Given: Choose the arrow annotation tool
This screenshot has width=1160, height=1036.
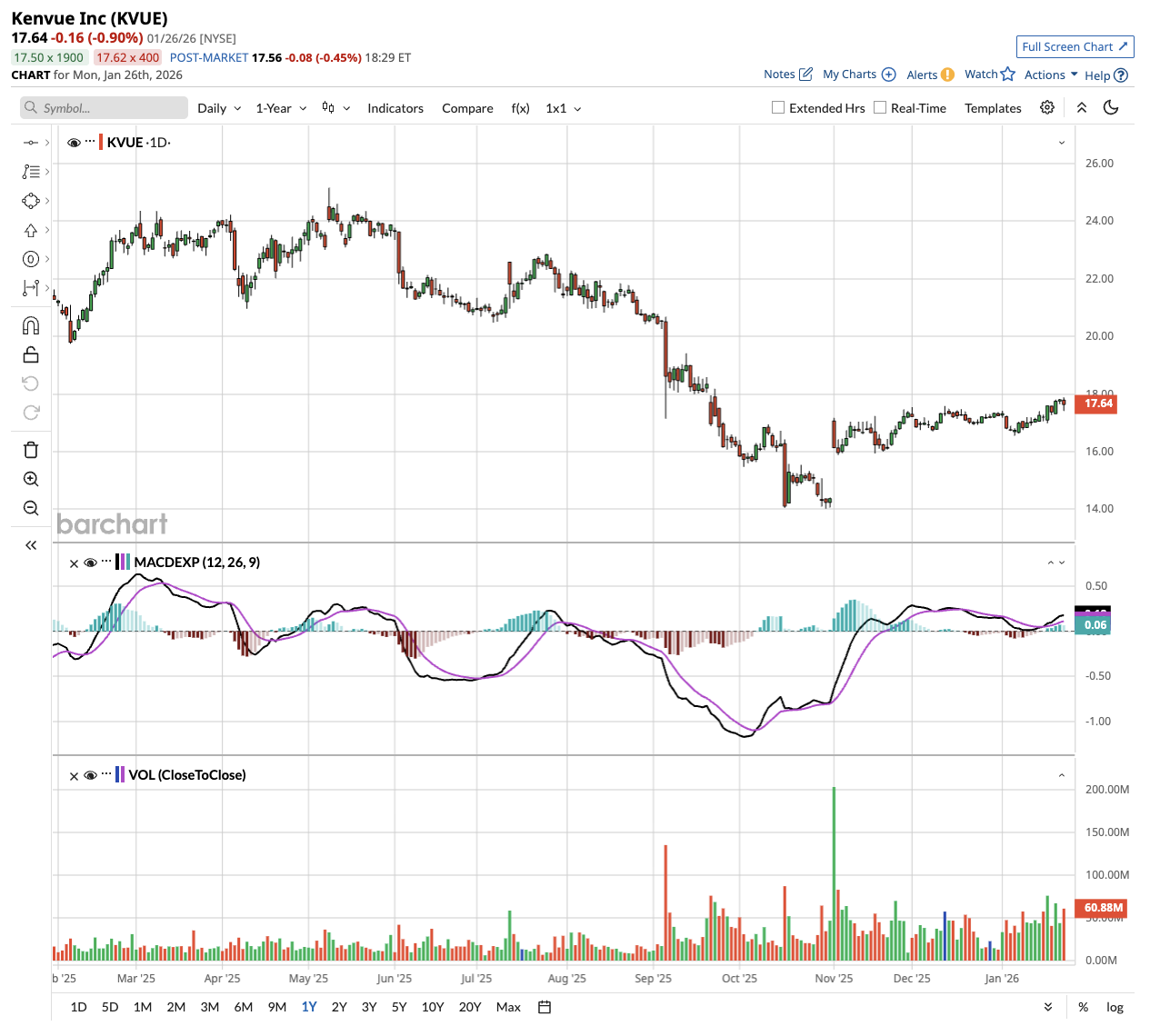Looking at the screenshot, I should click(x=31, y=230).
